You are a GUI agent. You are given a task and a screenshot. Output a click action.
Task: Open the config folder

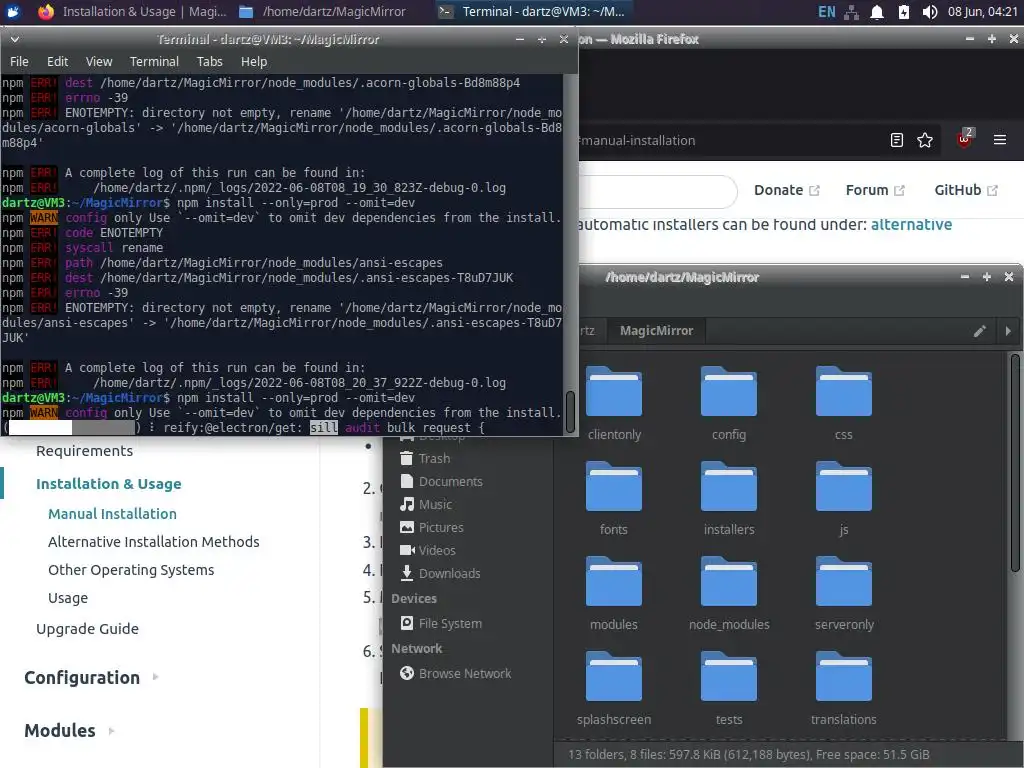tap(729, 404)
